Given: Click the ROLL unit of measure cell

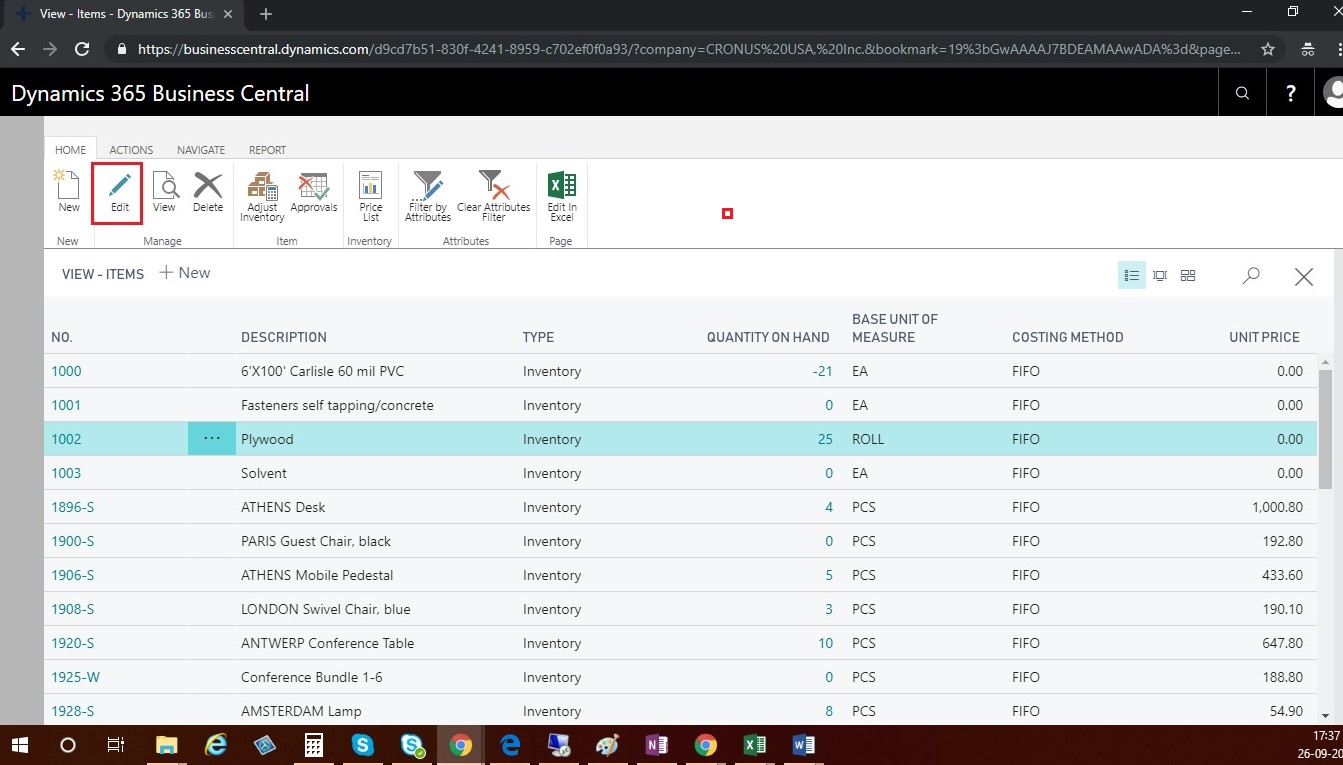Looking at the screenshot, I should pyautogui.click(x=868, y=439).
